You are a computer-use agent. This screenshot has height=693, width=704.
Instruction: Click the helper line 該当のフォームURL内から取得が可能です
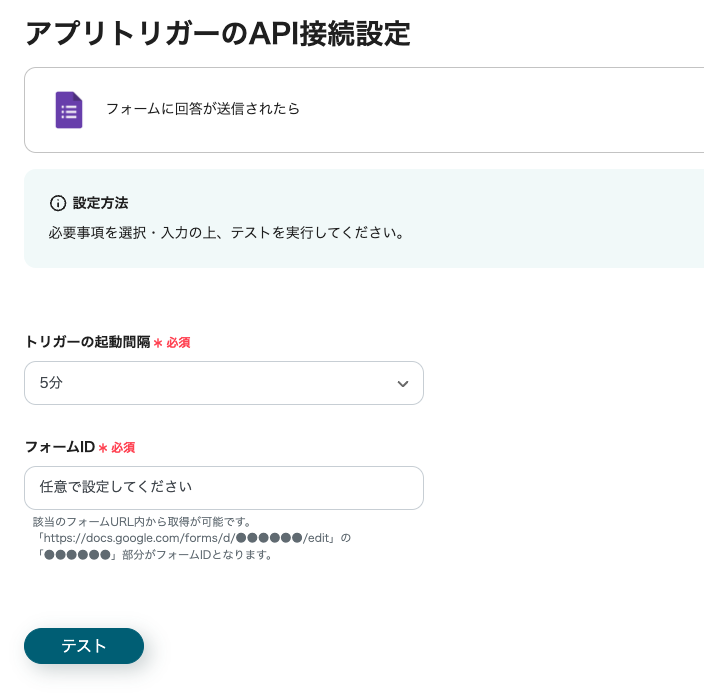point(142,522)
